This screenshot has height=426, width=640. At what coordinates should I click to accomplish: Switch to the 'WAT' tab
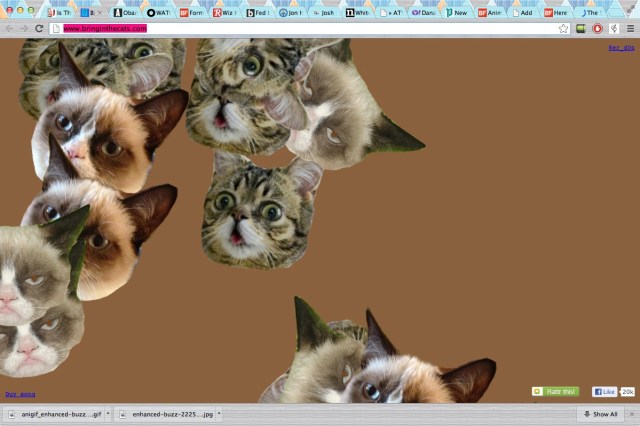click(x=158, y=13)
